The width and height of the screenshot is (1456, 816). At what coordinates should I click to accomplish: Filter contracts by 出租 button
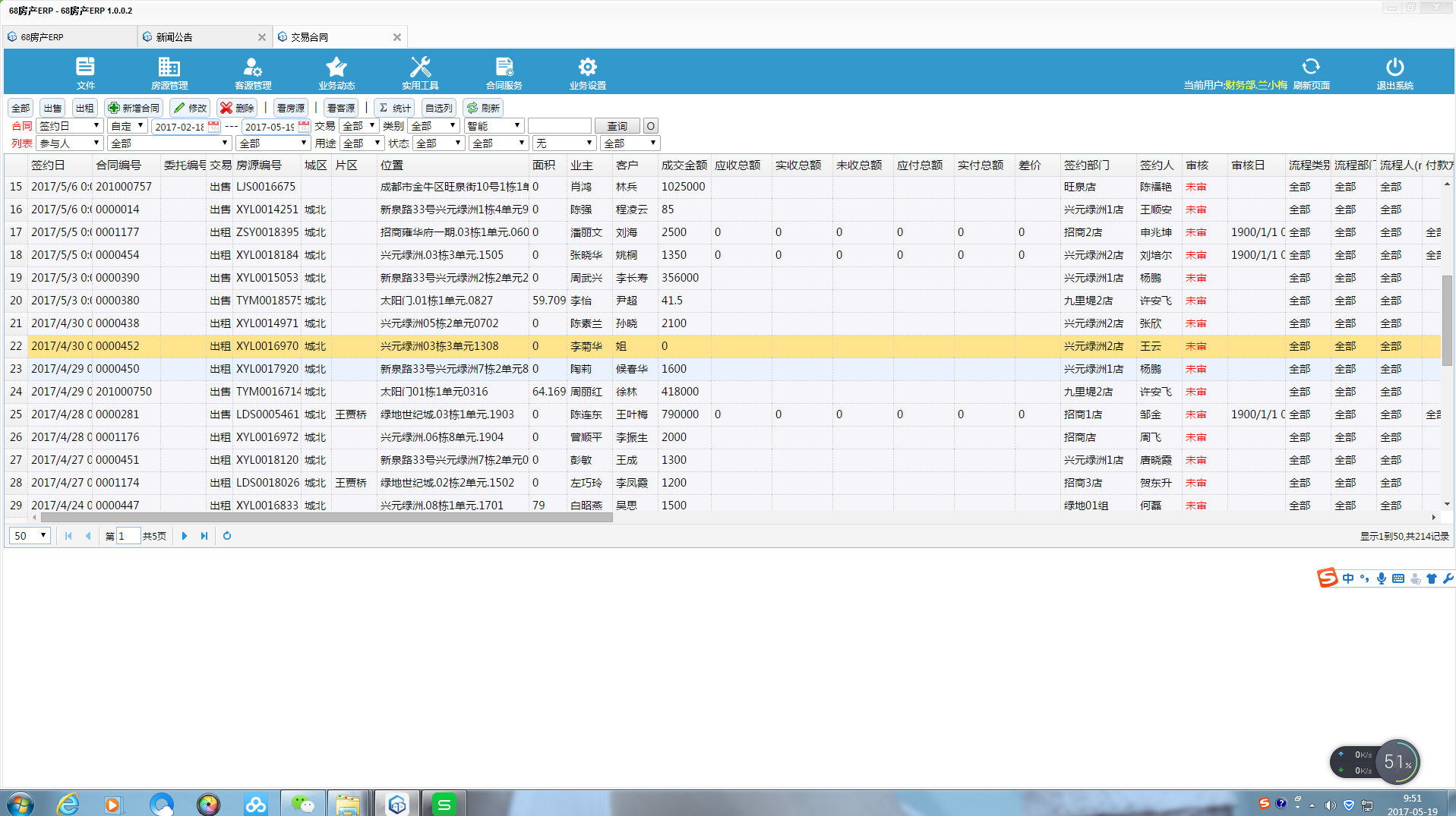[84, 108]
